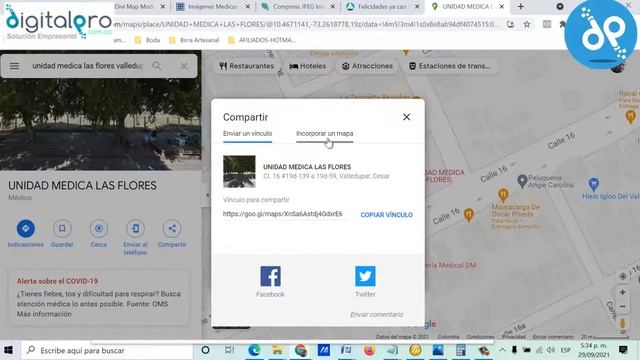Click the Maps search input field

[87, 66]
